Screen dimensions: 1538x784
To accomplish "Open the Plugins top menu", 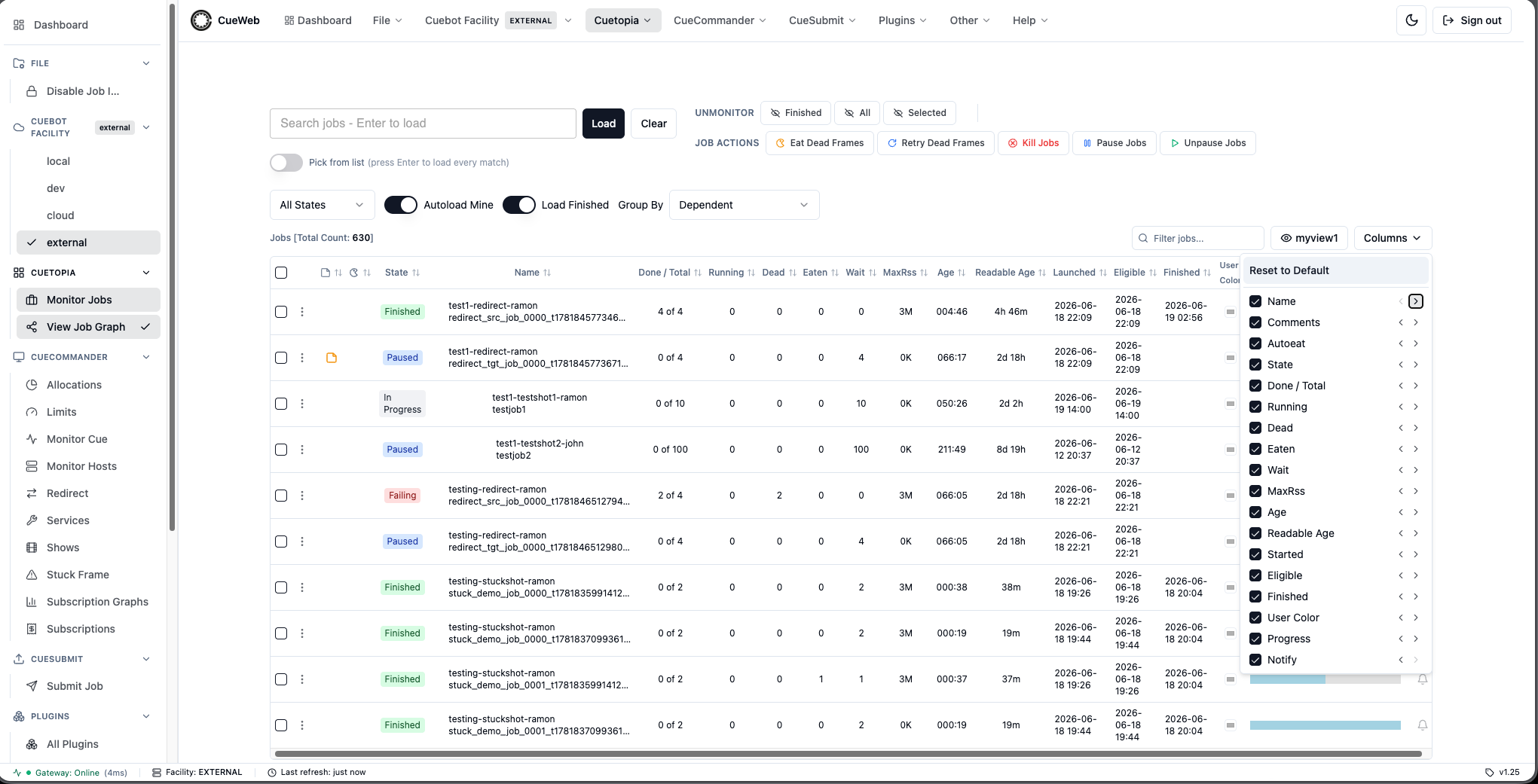I will [x=902, y=20].
